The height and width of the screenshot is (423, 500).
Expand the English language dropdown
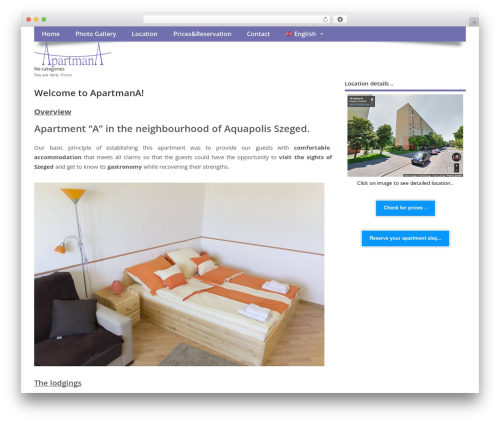coord(305,34)
